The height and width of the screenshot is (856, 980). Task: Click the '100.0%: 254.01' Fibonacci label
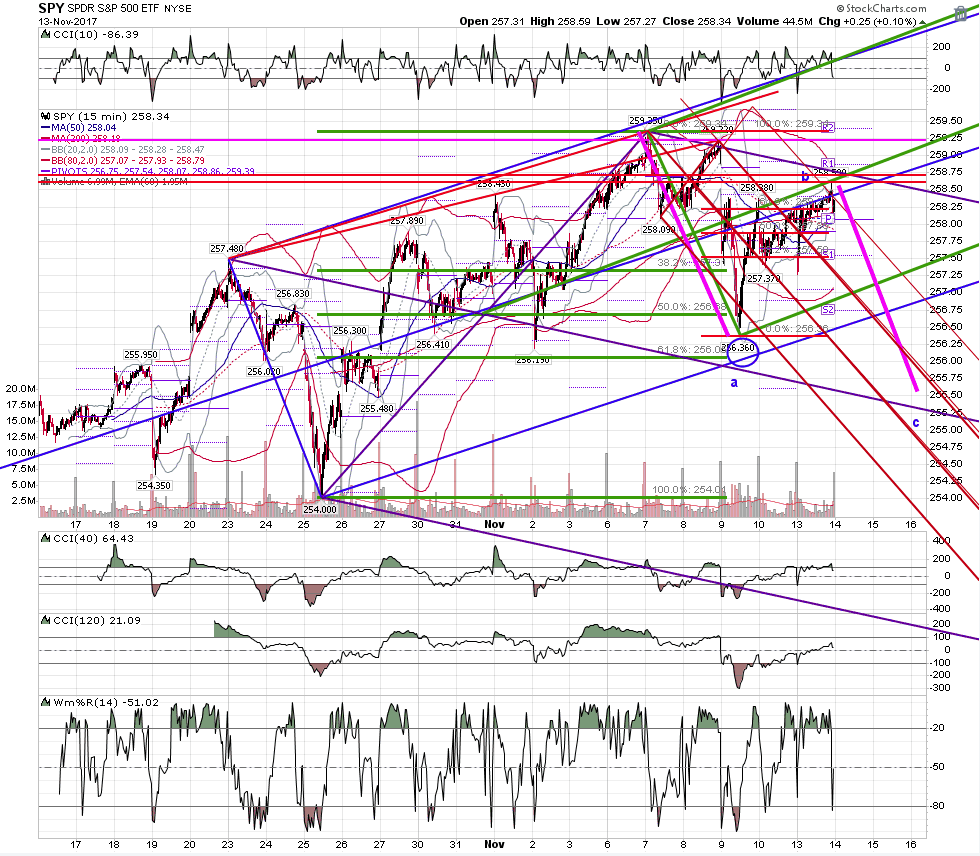click(689, 490)
